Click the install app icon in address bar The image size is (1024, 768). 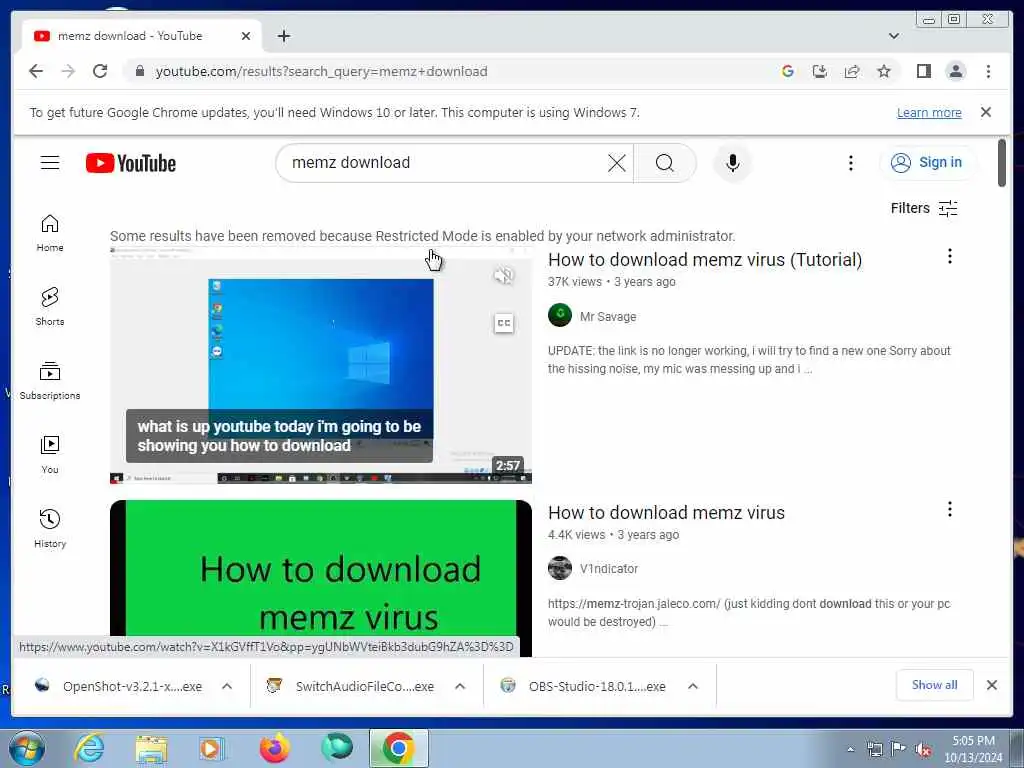tap(820, 71)
